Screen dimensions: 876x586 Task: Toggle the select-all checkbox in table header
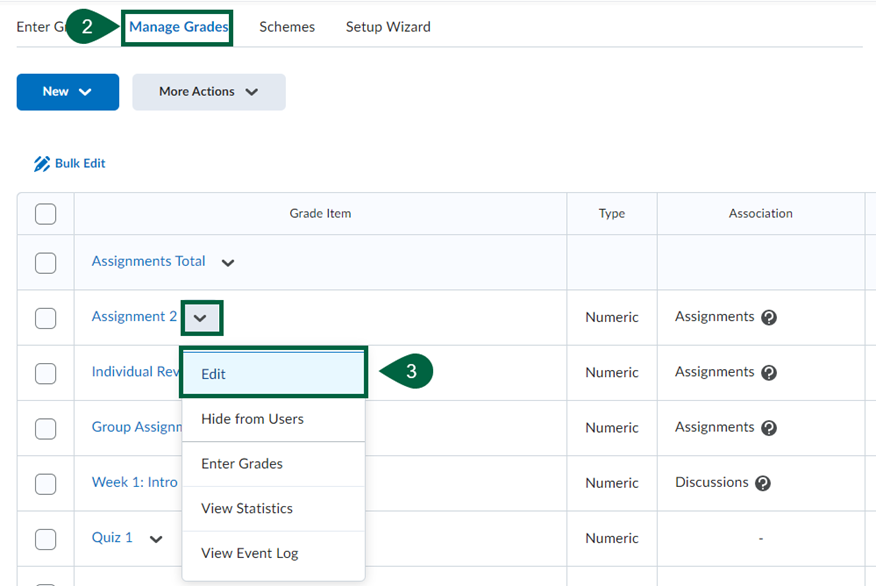pyautogui.click(x=45, y=213)
